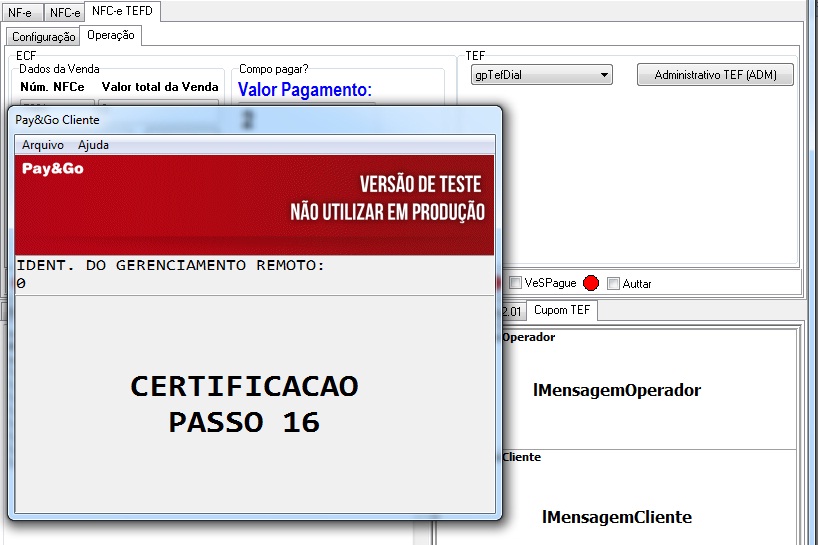Click the Pay&Go logo in the red banner
Image resolution: width=818 pixels, height=545 pixels.
(53, 168)
